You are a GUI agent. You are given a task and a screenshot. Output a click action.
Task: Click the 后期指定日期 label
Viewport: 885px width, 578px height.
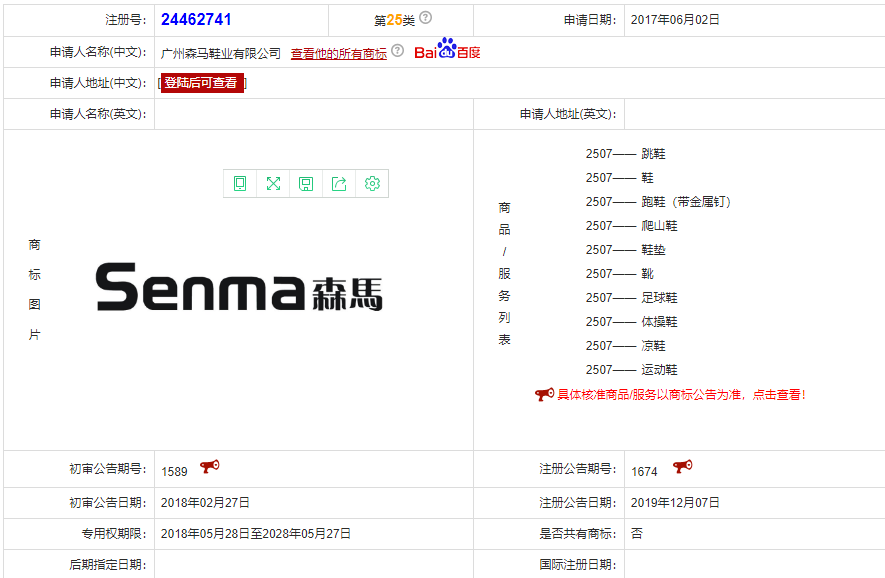pos(107,564)
